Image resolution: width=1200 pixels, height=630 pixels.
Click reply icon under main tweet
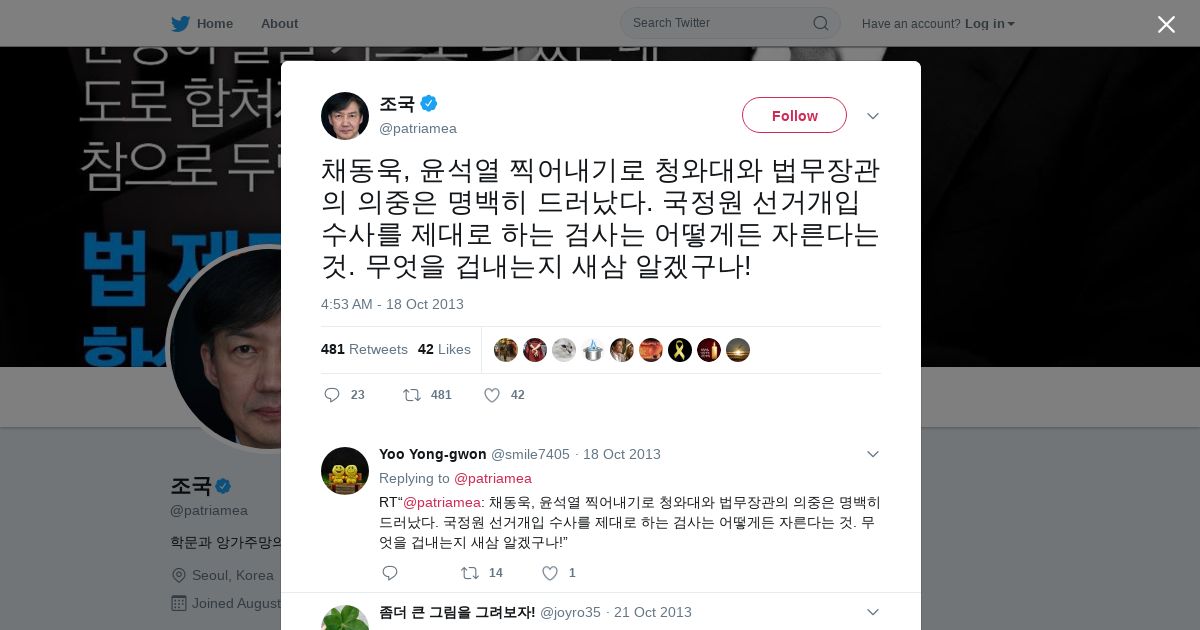332,395
